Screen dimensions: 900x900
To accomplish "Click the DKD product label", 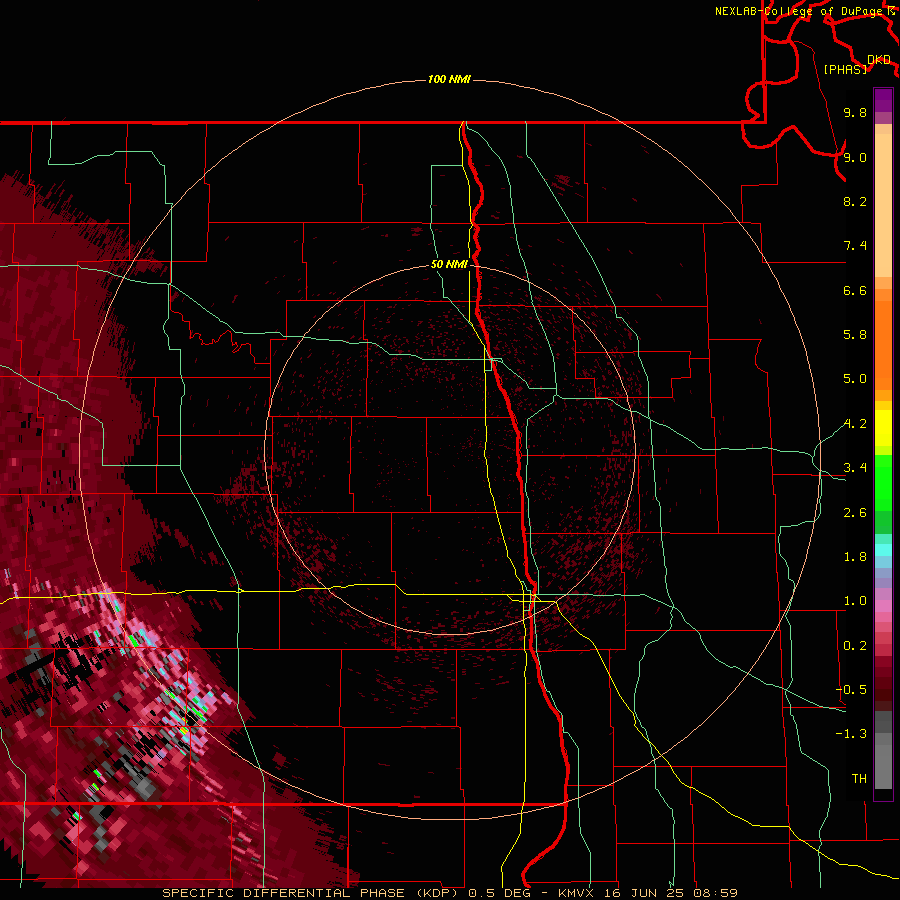I will coord(879,60).
